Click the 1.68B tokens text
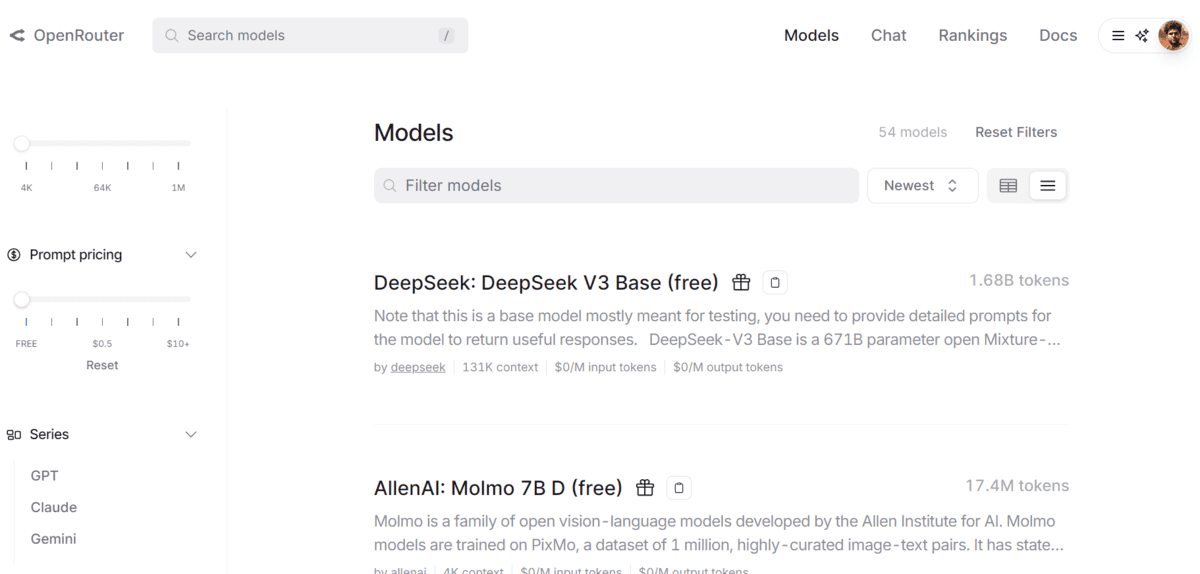 point(1018,280)
